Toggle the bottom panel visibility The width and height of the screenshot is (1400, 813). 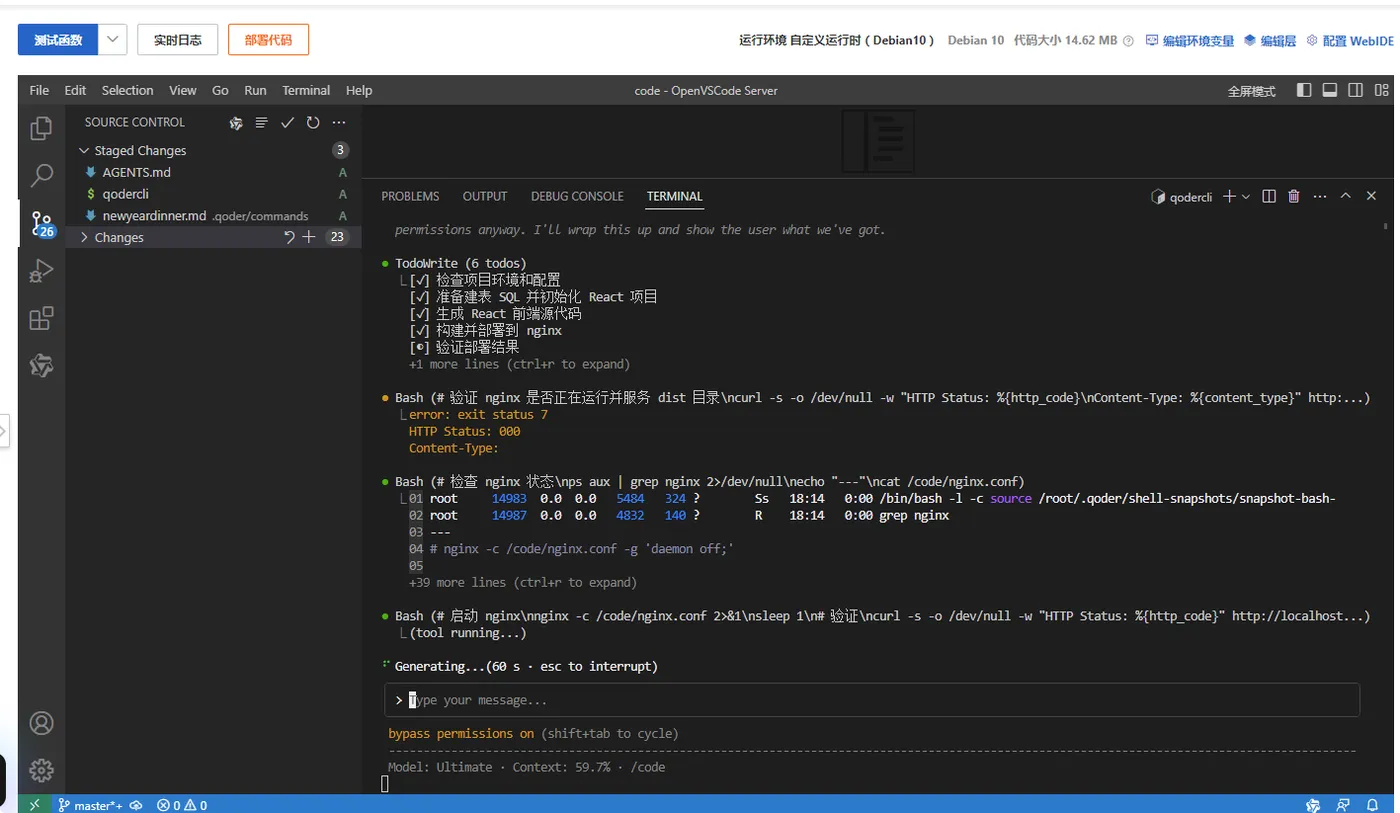tap(1330, 90)
